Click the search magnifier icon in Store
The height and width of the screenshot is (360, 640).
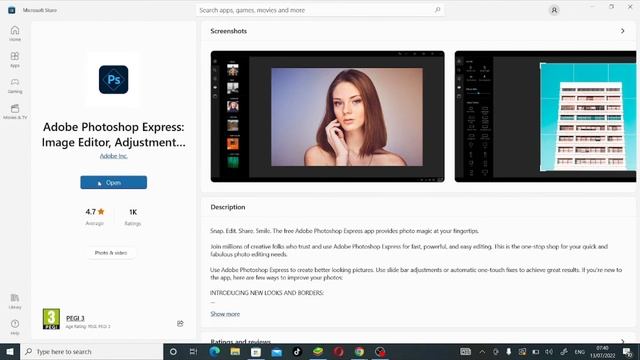(x=438, y=10)
